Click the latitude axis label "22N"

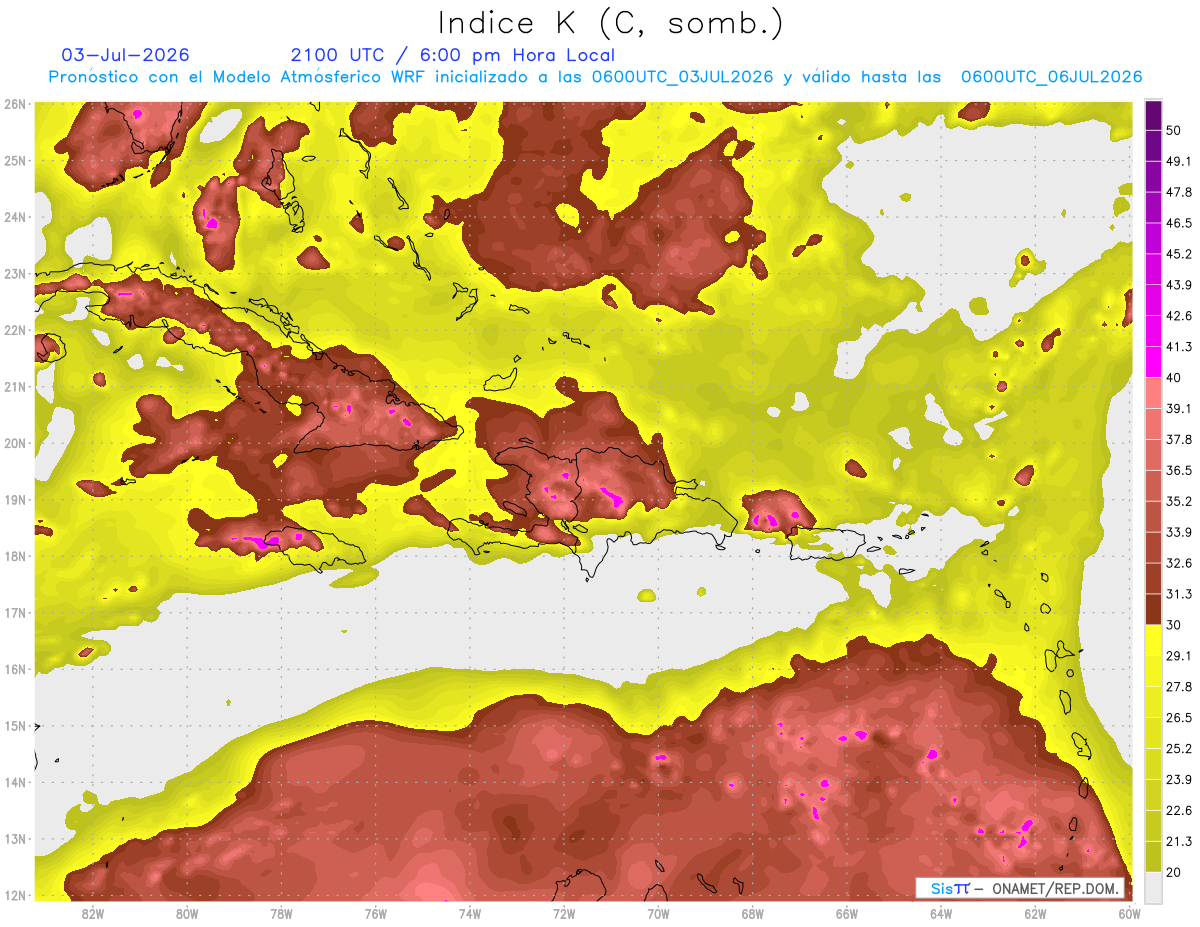[15, 330]
